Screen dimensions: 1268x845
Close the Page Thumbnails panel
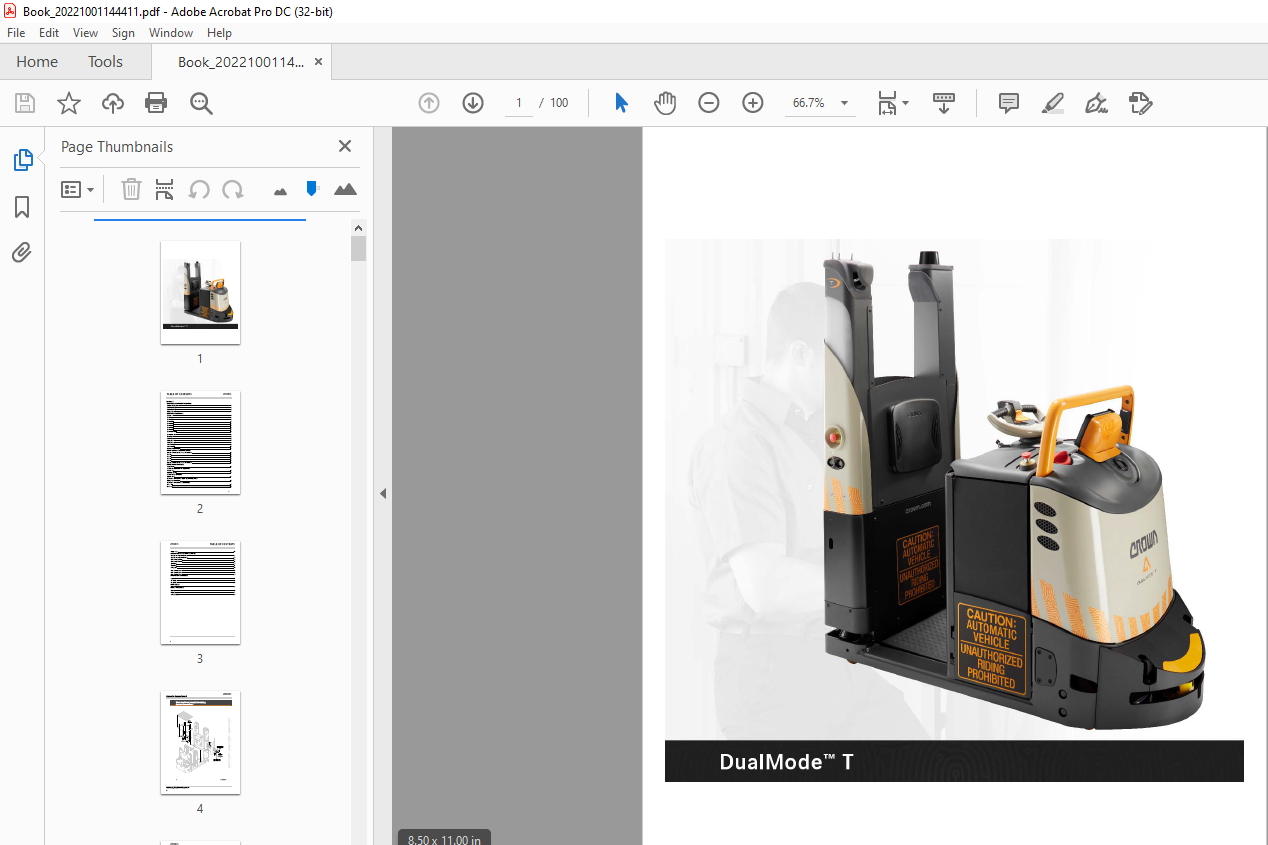pos(345,146)
